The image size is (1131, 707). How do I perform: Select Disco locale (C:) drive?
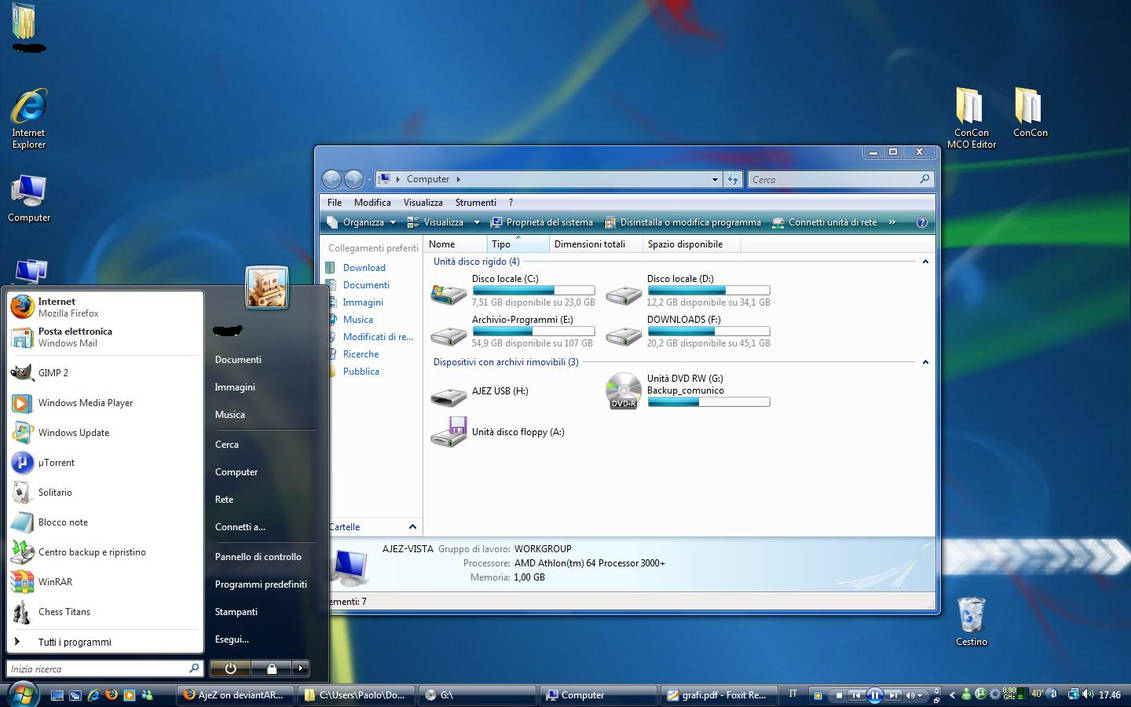coord(514,290)
